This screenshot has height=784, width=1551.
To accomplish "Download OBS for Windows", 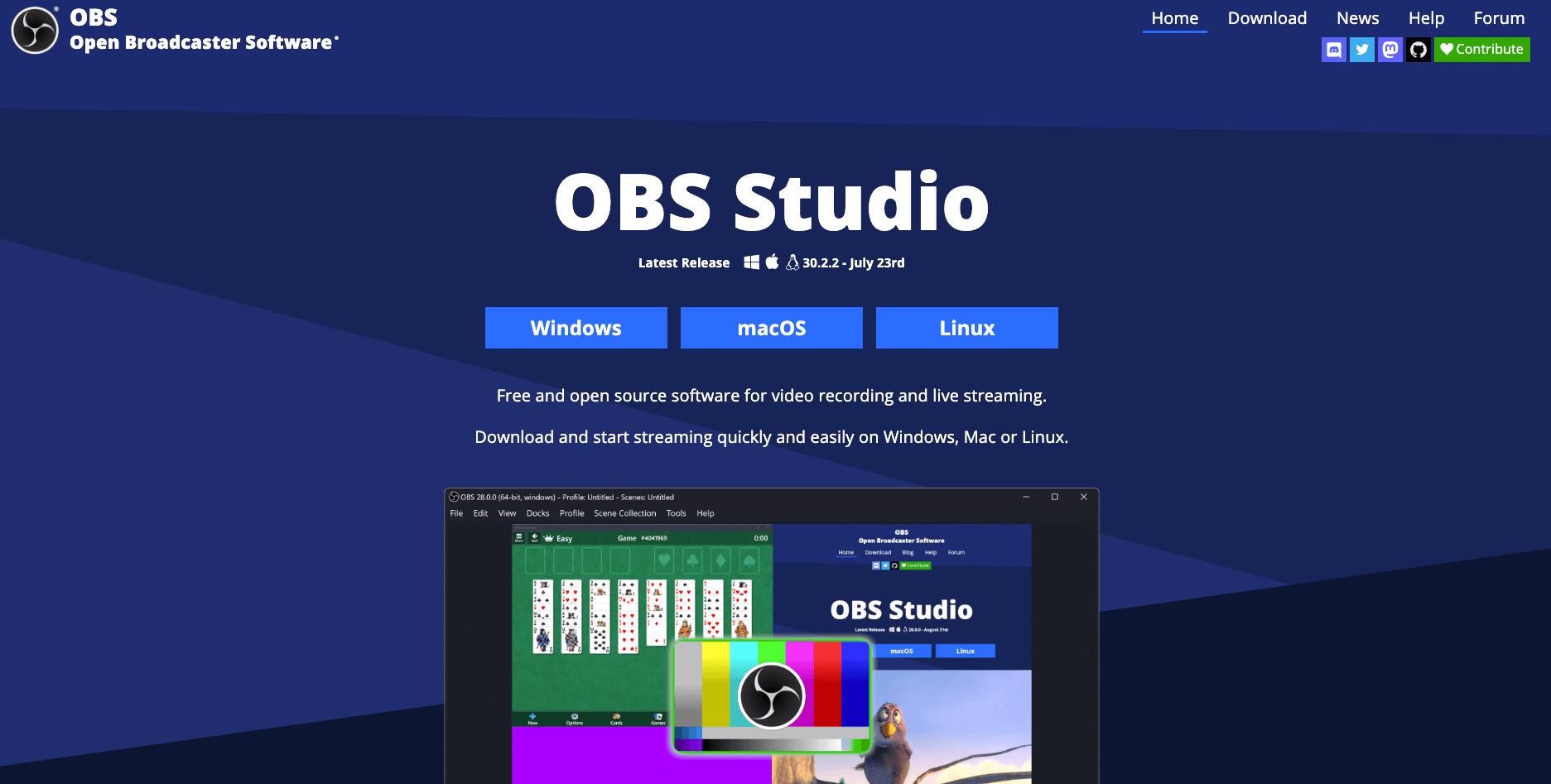I will click(576, 328).
